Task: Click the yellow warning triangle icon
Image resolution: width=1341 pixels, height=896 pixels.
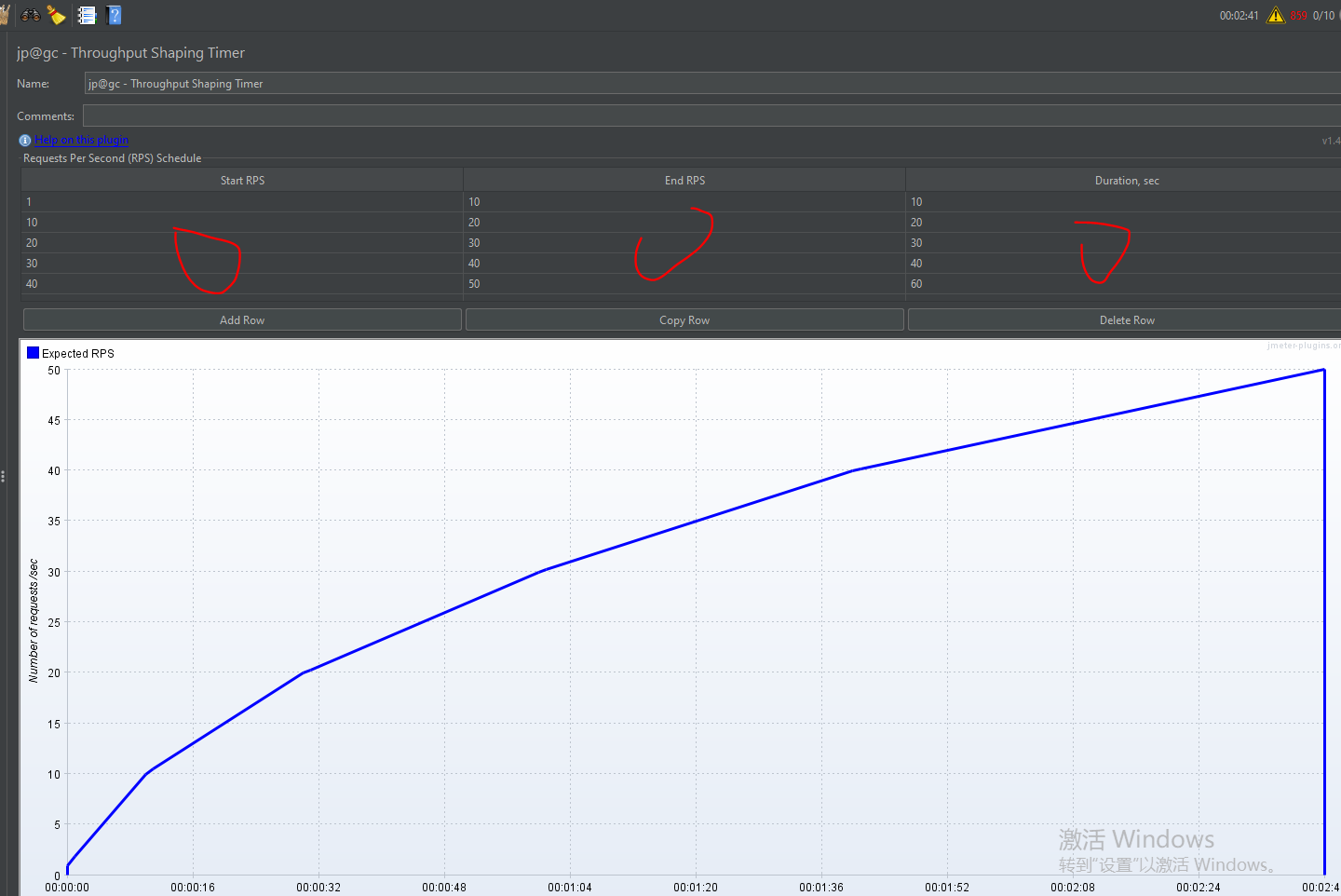Action: pyautogui.click(x=1276, y=15)
